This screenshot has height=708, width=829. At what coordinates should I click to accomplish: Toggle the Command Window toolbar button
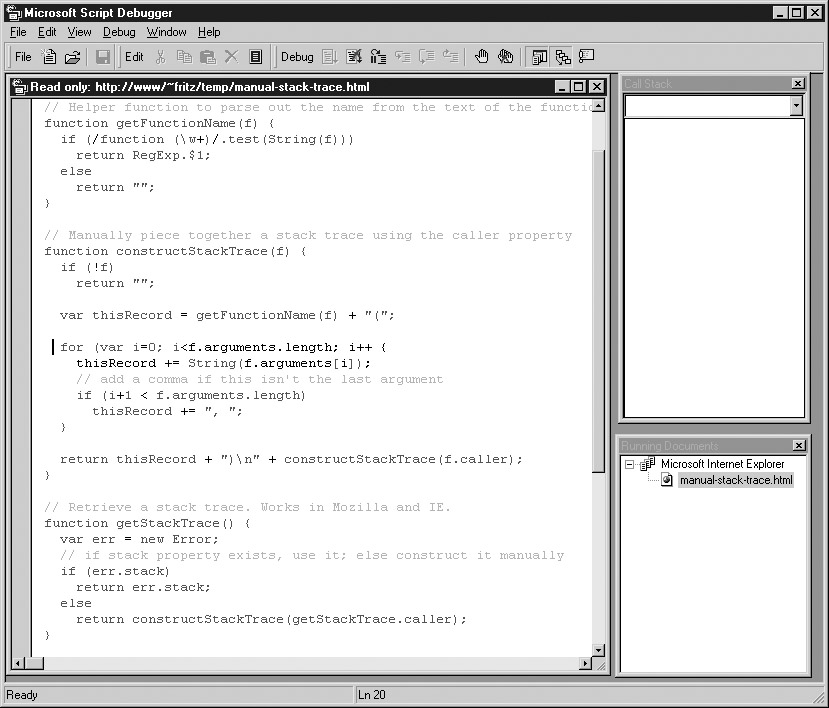click(x=587, y=57)
